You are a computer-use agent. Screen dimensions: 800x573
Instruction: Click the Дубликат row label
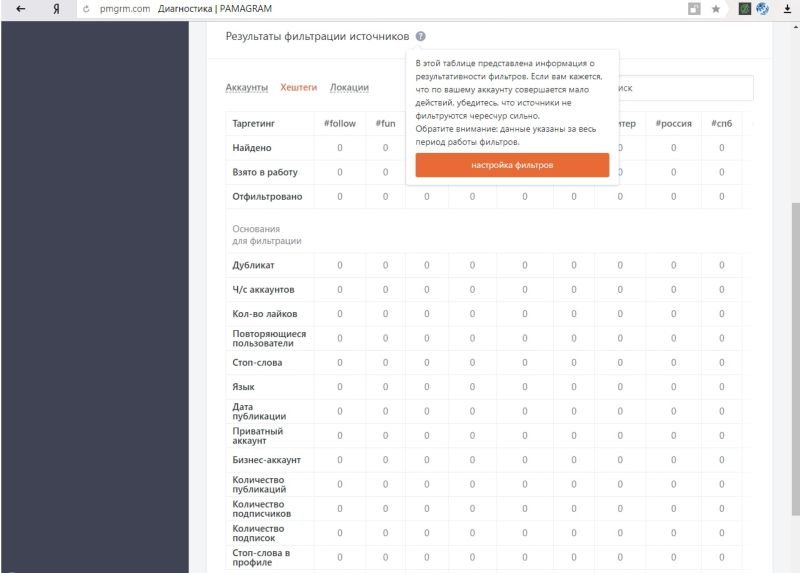(x=253, y=265)
